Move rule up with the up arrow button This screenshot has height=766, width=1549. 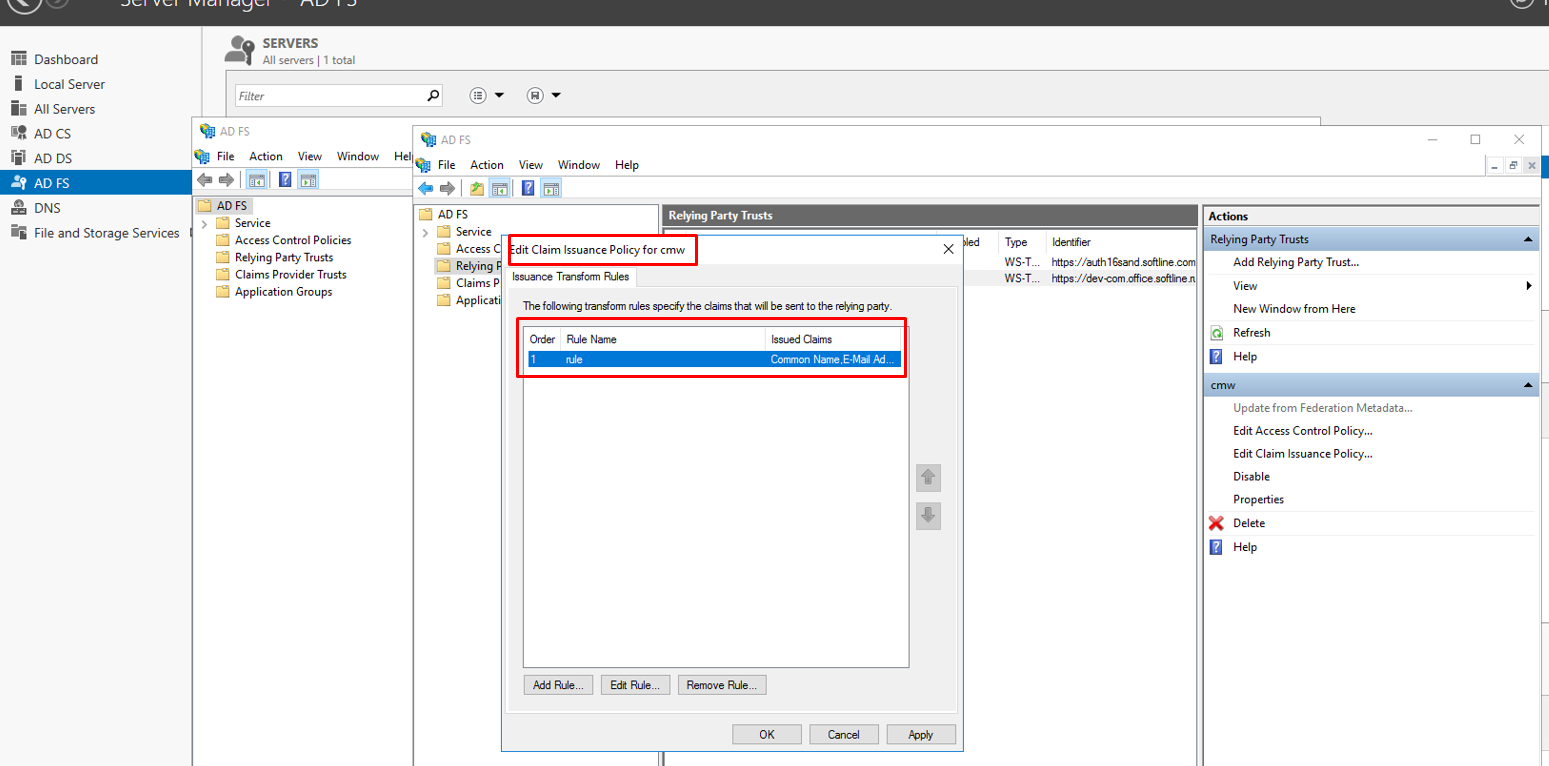click(928, 478)
